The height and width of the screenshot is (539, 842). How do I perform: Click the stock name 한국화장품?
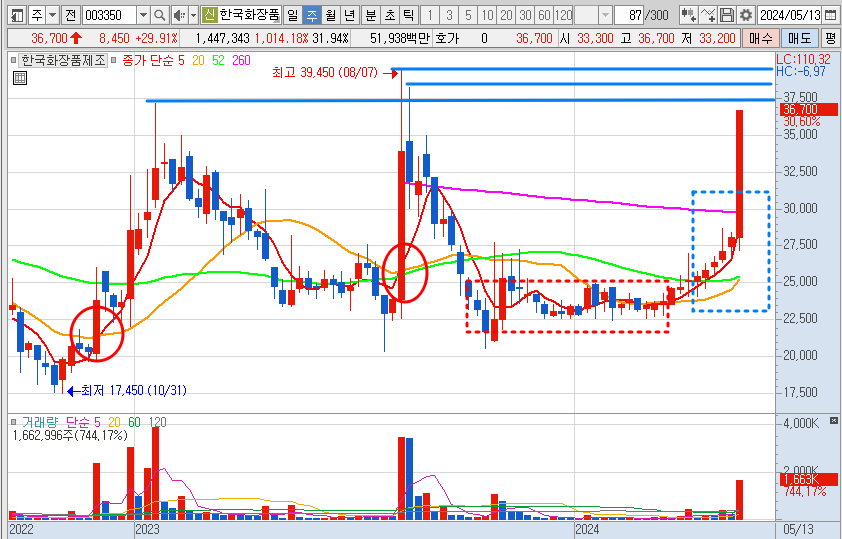(249, 15)
